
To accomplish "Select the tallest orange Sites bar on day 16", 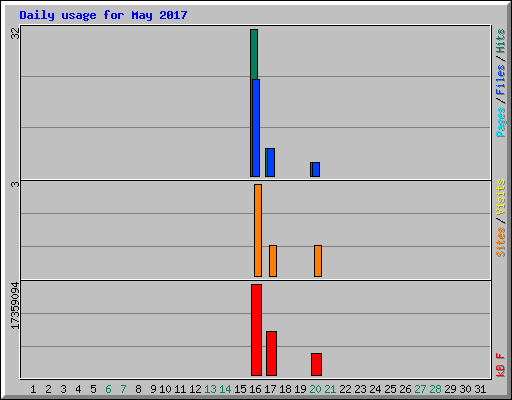I will [x=258, y=230].
